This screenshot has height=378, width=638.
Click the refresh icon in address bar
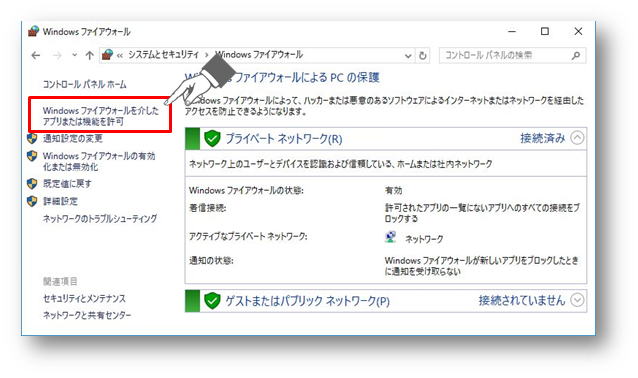pyautogui.click(x=423, y=55)
